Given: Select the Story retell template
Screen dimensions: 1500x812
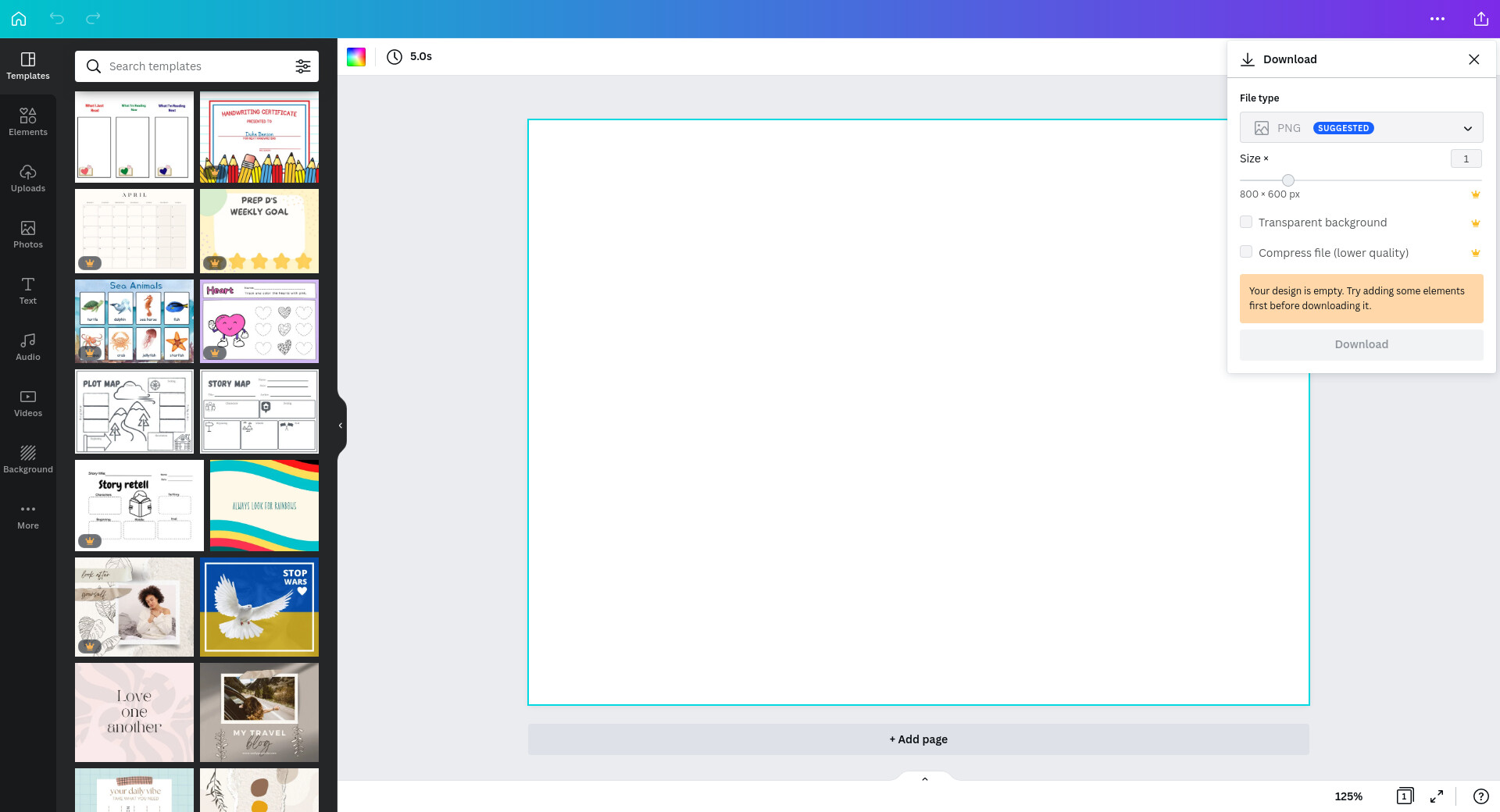Looking at the screenshot, I should tap(139, 506).
